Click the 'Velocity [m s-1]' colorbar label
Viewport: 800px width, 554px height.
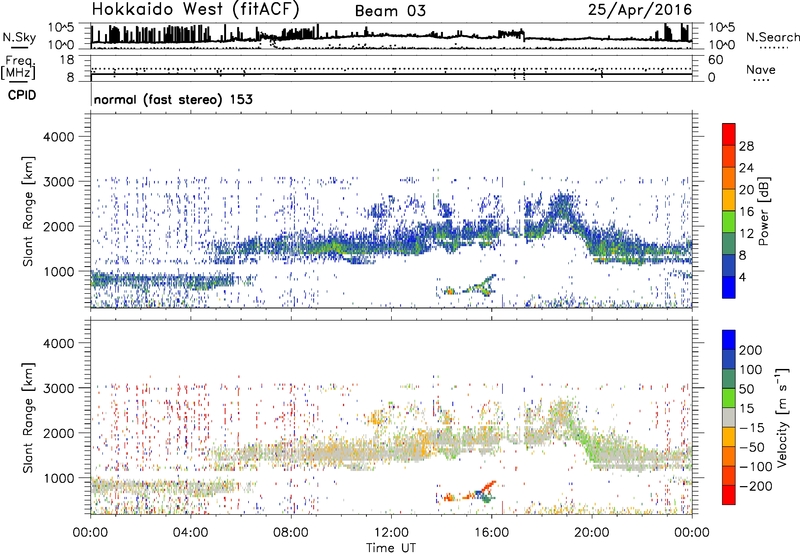[781, 417]
